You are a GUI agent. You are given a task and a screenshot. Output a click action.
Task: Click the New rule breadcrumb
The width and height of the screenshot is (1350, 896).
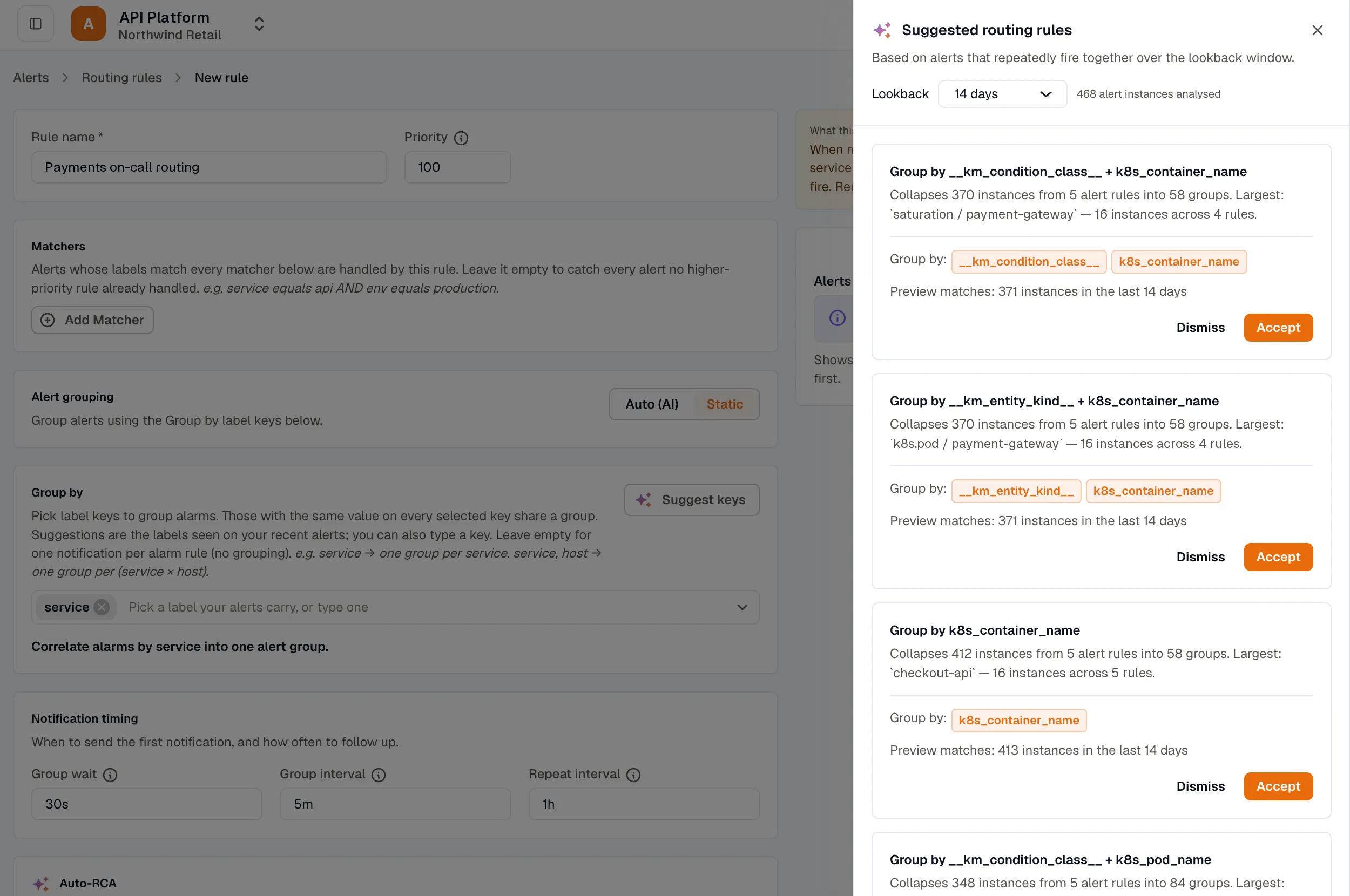[221, 78]
